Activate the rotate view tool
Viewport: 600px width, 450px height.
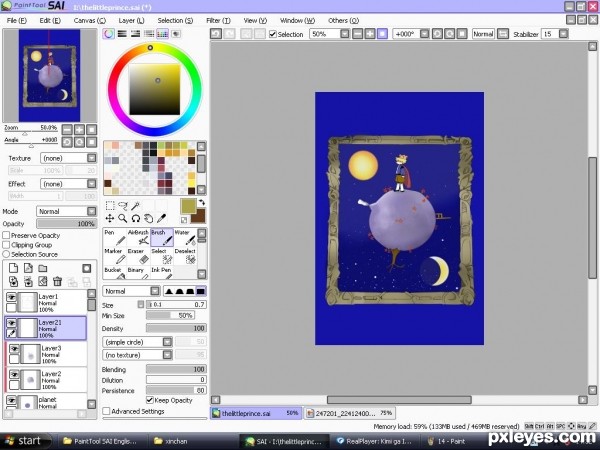click(x=135, y=218)
